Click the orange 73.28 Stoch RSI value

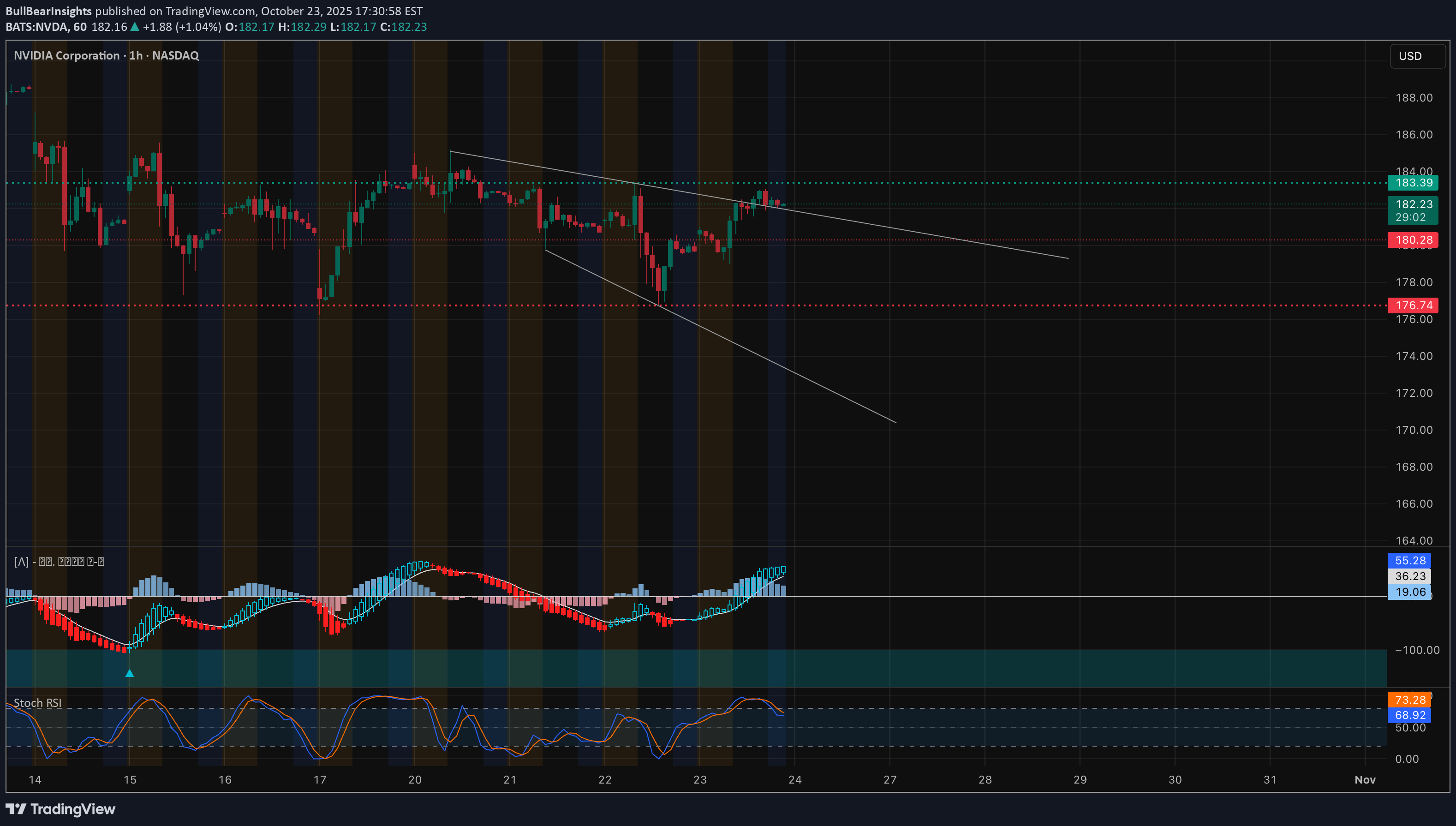point(1409,700)
